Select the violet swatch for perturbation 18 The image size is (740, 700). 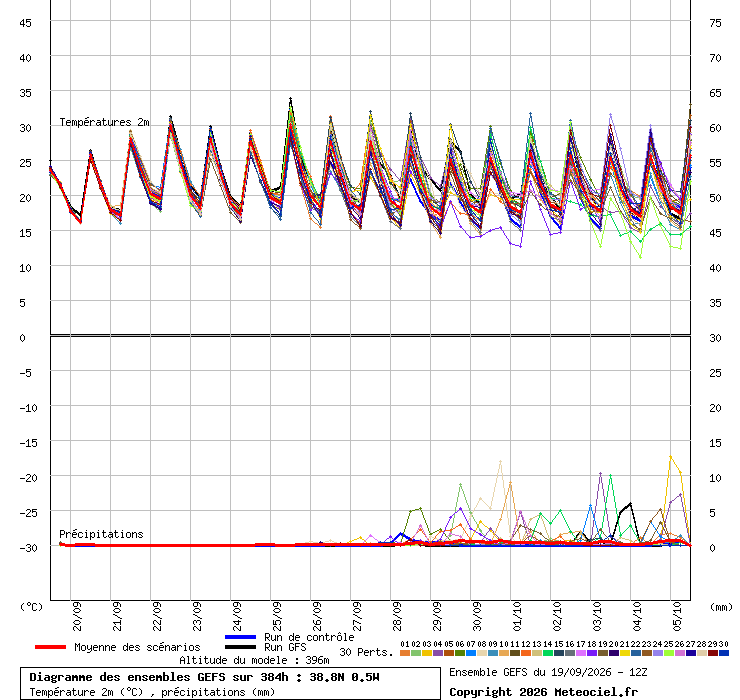pyautogui.click(x=592, y=653)
